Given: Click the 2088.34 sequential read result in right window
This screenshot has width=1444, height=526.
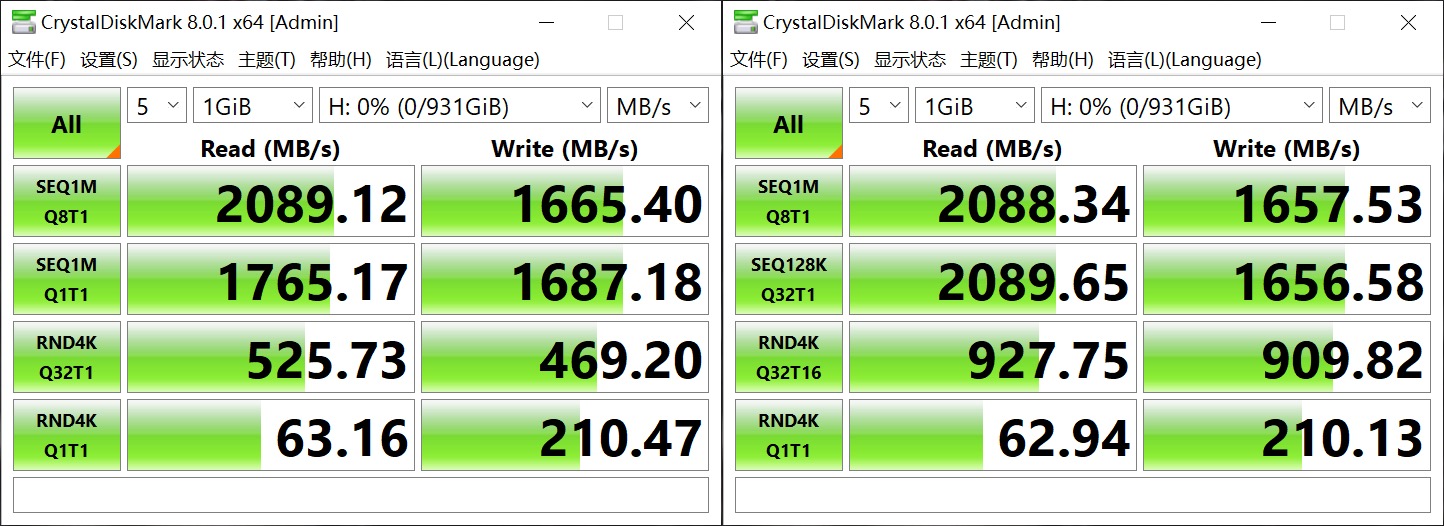Looking at the screenshot, I should click(x=992, y=202).
